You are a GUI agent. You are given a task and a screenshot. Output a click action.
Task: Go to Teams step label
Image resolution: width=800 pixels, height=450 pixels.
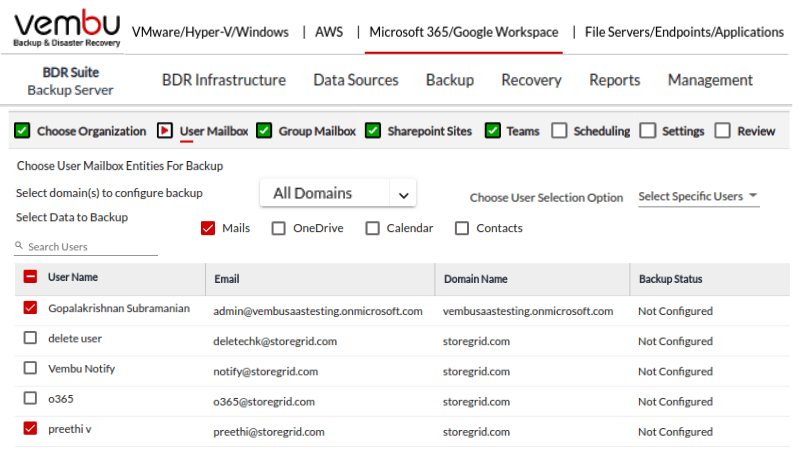click(523, 131)
